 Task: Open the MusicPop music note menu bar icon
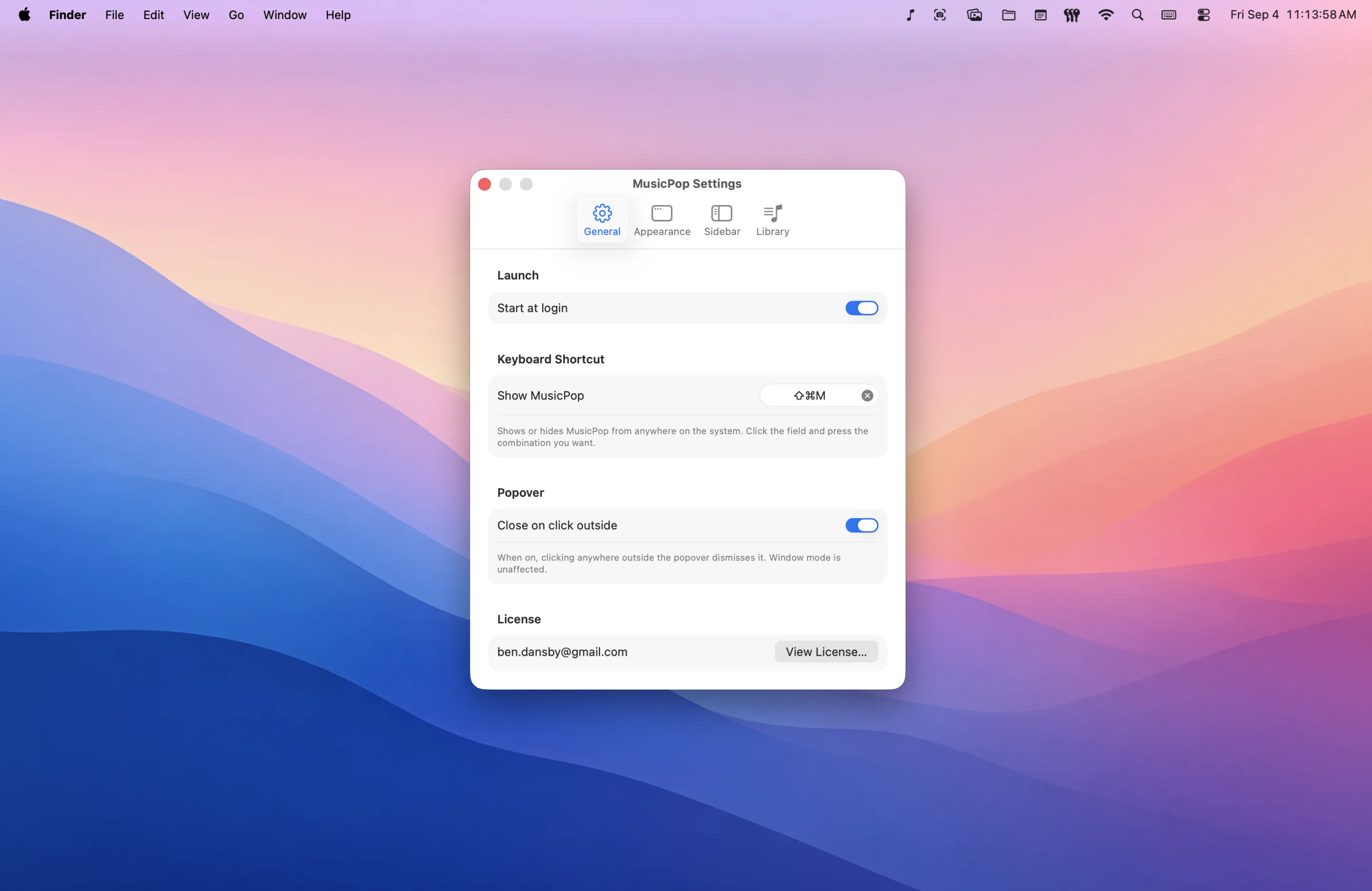click(x=910, y=15)
